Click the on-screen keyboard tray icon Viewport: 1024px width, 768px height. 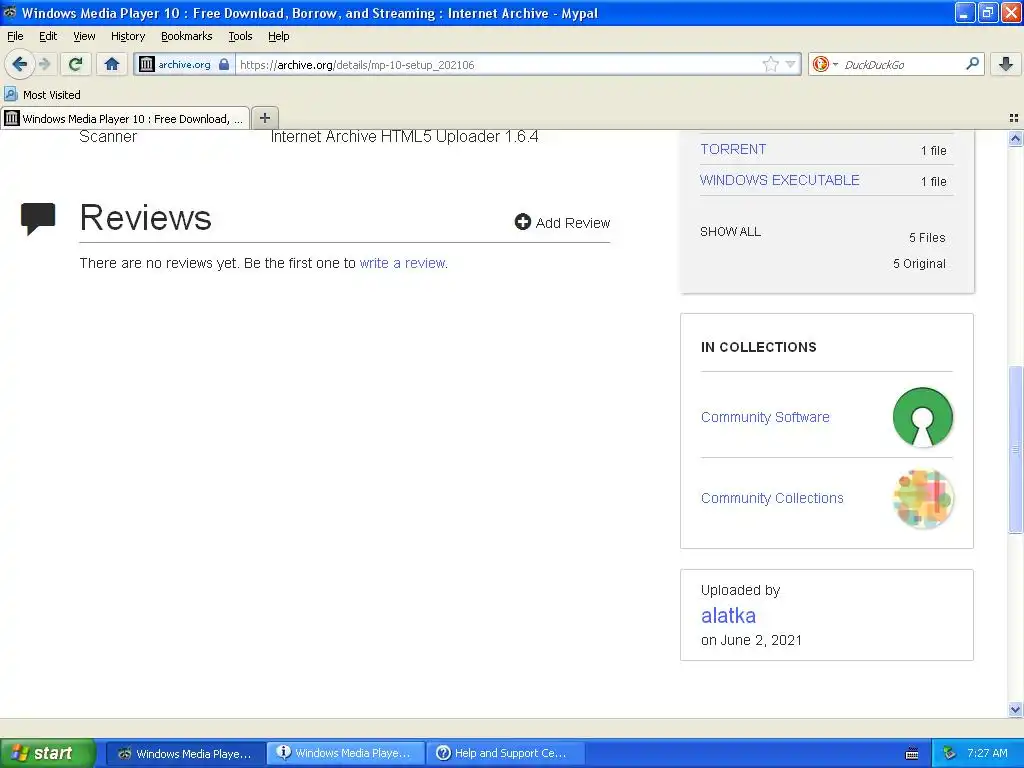coord(912,754)
